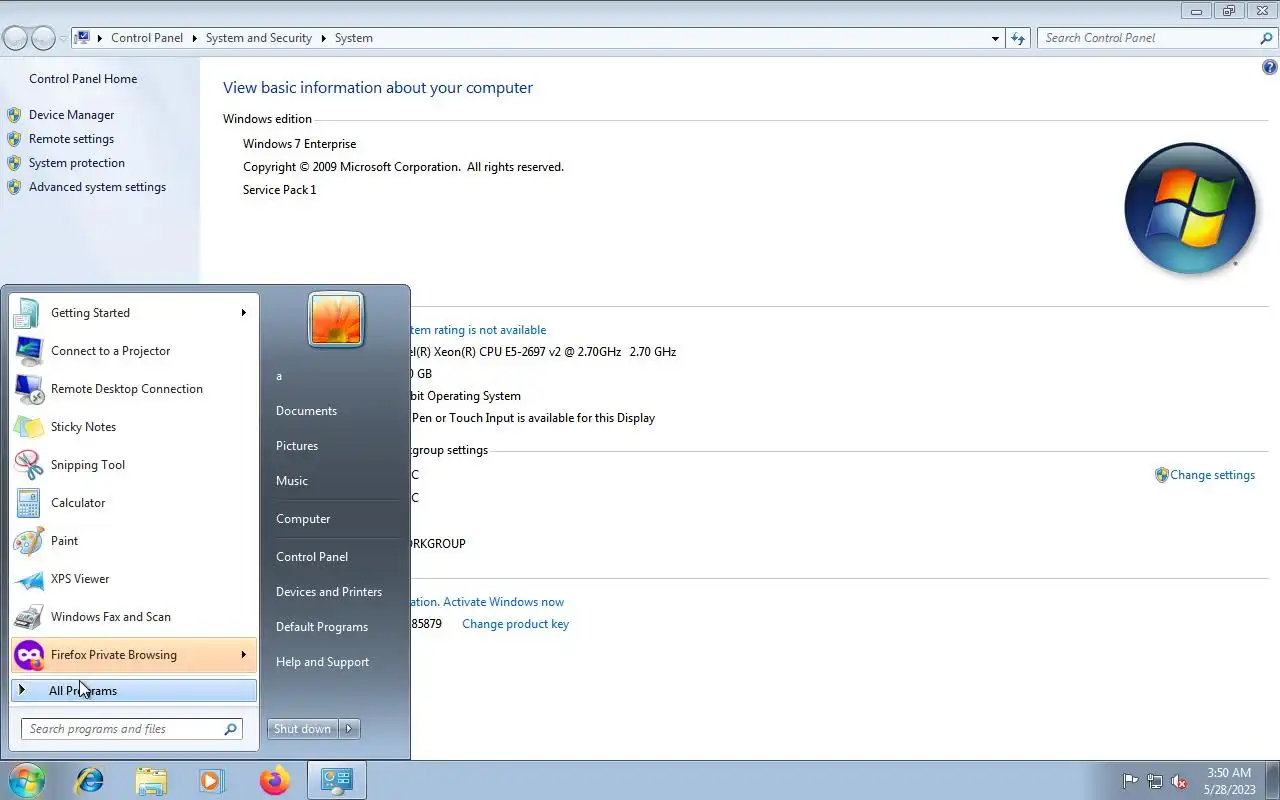Launch Sticky Notes

tap(134, 427)
